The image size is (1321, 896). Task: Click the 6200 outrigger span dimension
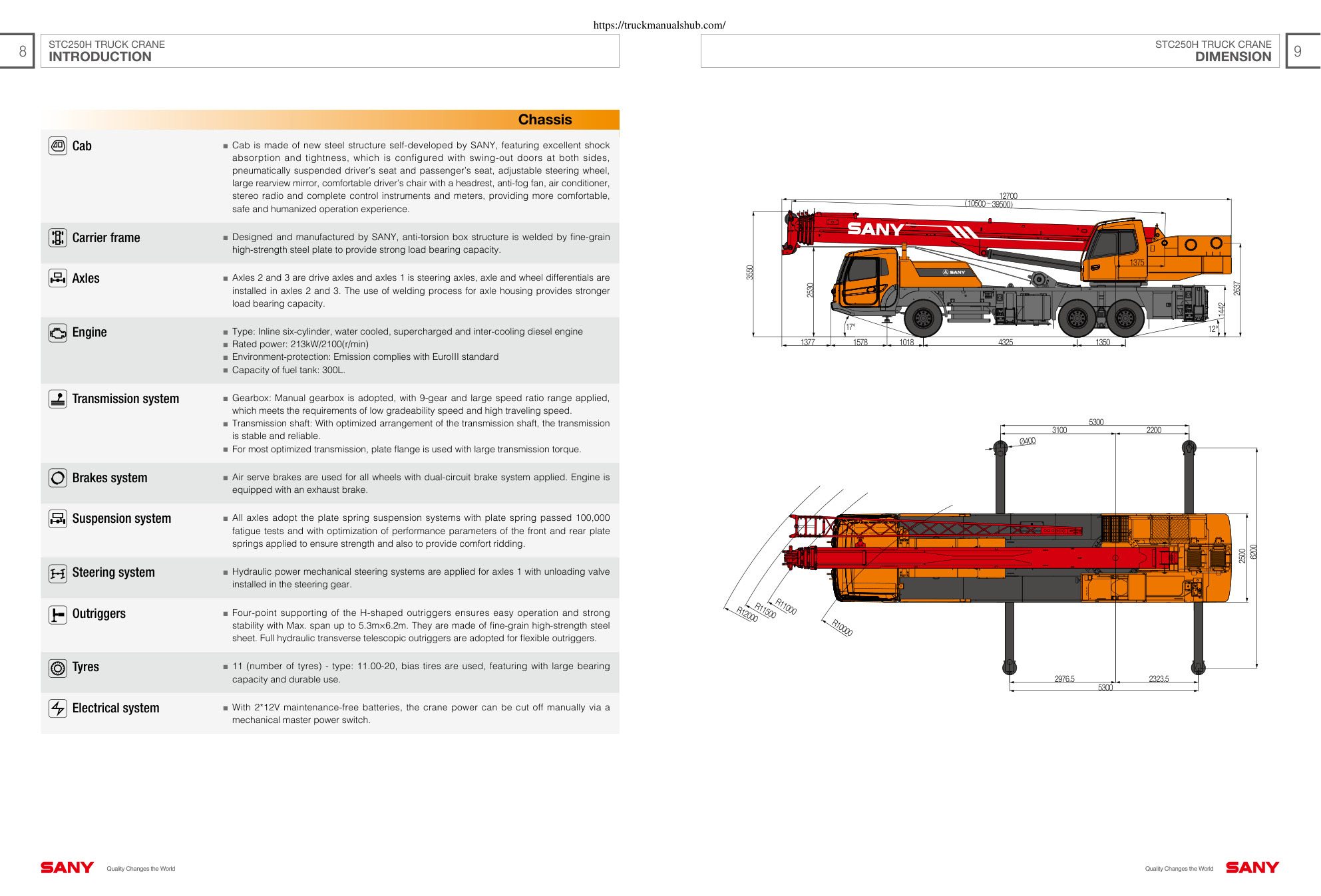tap(1254, 552)
